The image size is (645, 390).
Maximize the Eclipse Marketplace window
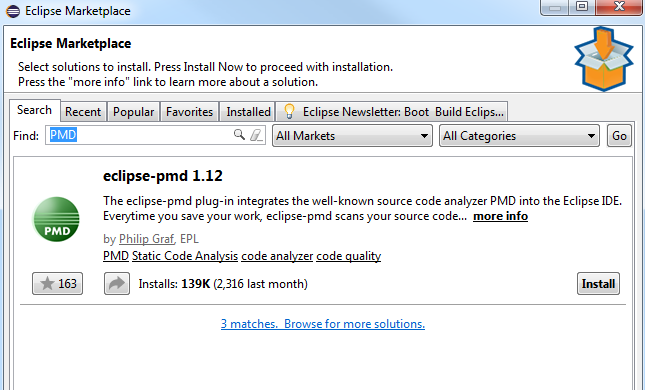point(582,7)
